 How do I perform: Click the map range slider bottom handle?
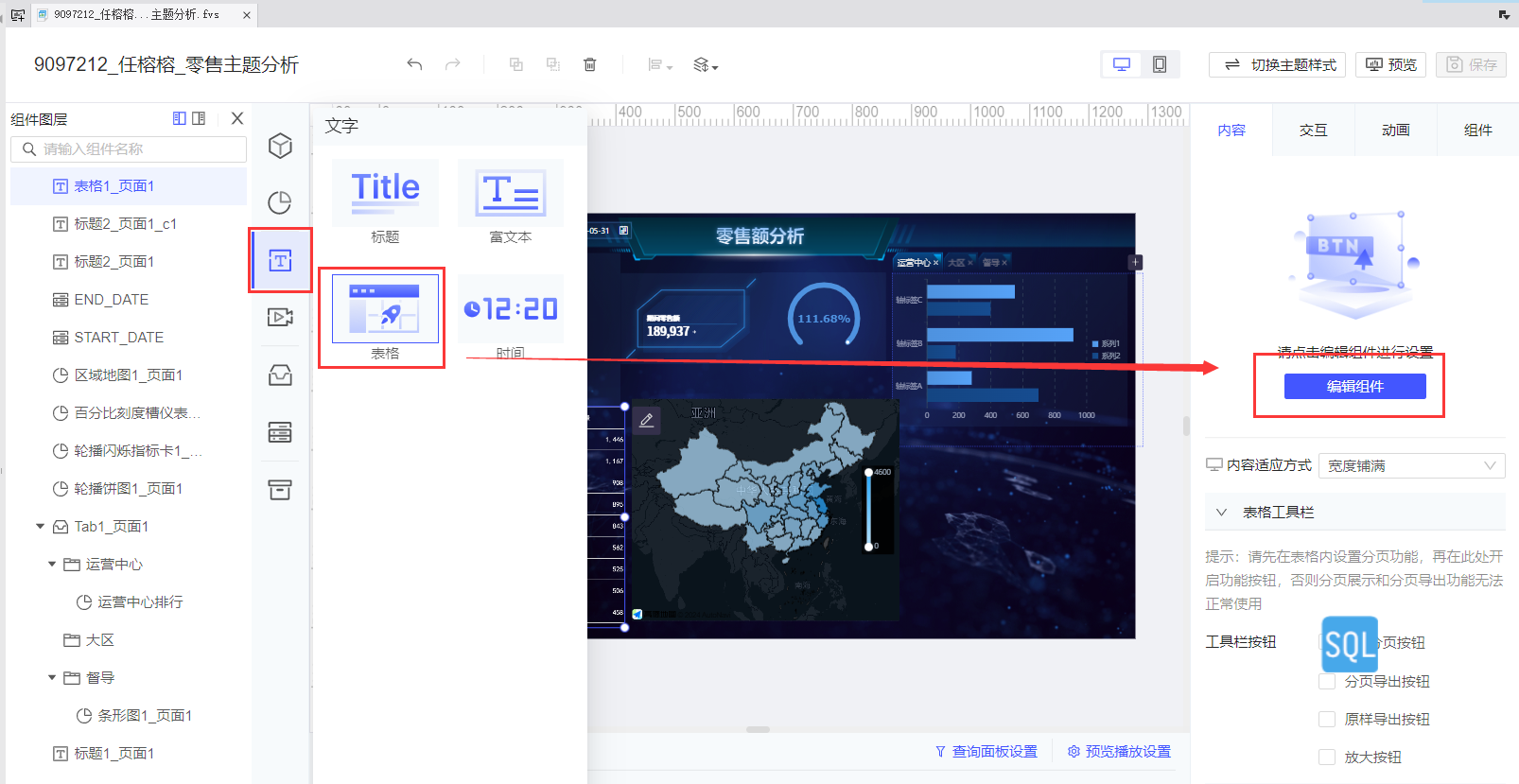[868, 546]
